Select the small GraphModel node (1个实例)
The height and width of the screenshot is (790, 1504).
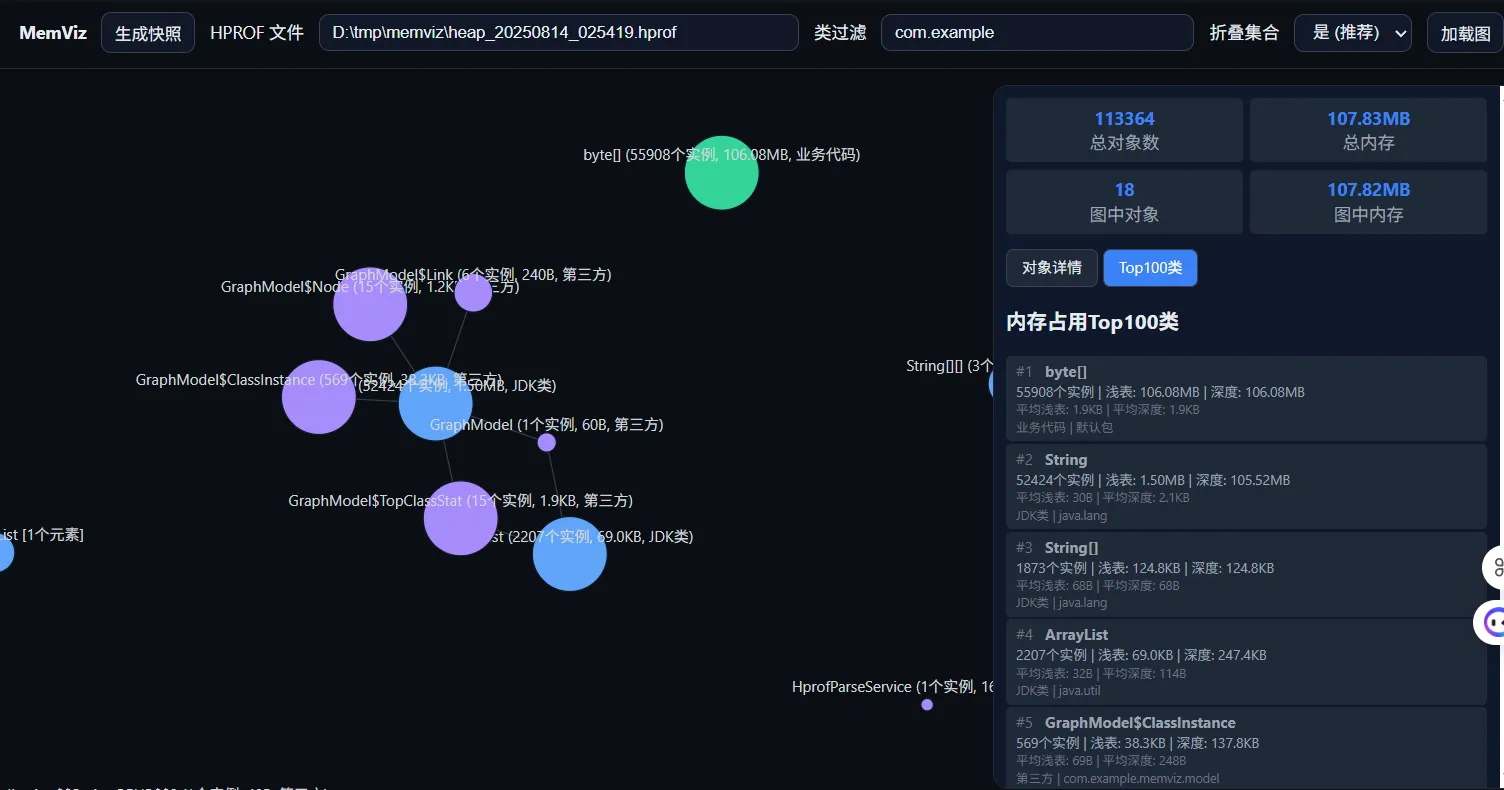[547, 442]
